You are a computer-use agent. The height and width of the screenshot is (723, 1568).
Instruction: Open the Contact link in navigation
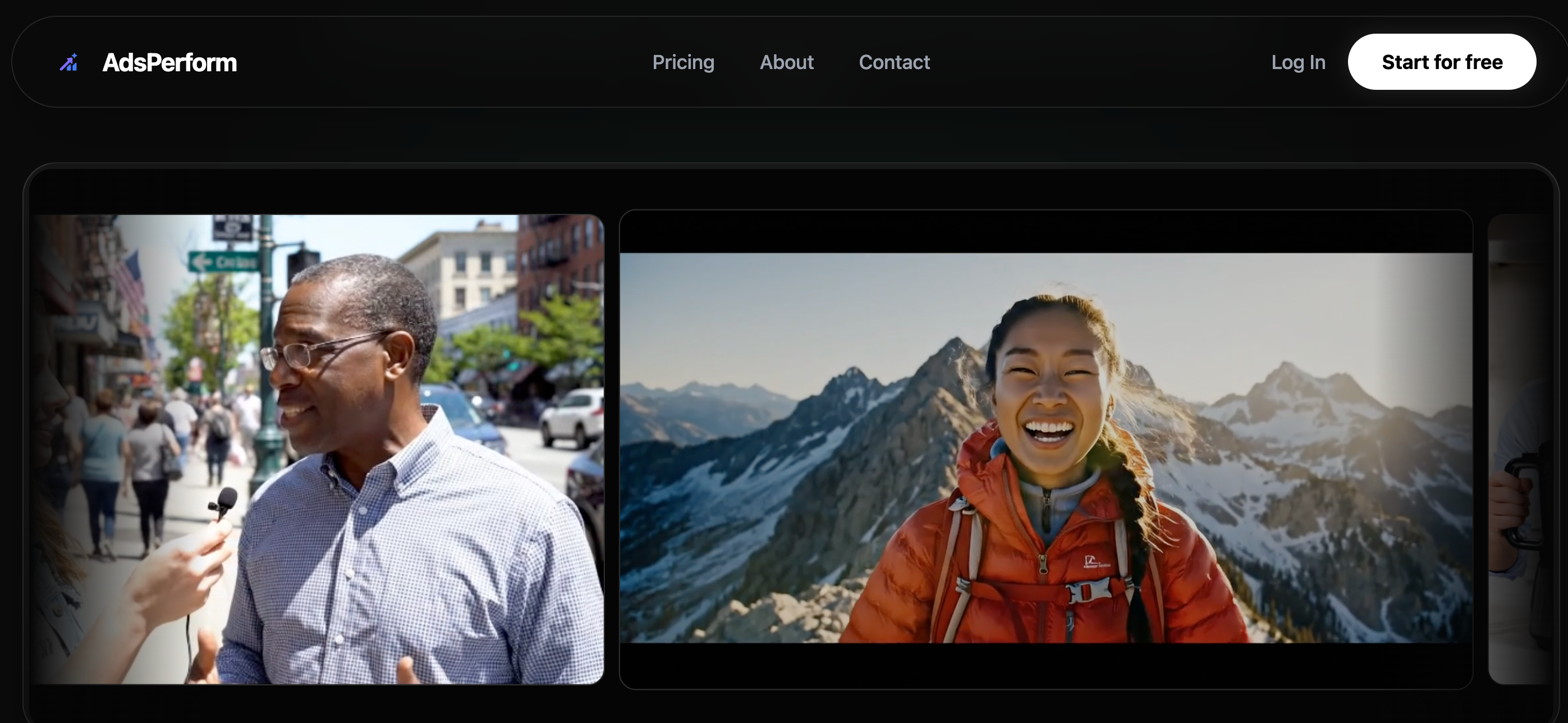894,62
